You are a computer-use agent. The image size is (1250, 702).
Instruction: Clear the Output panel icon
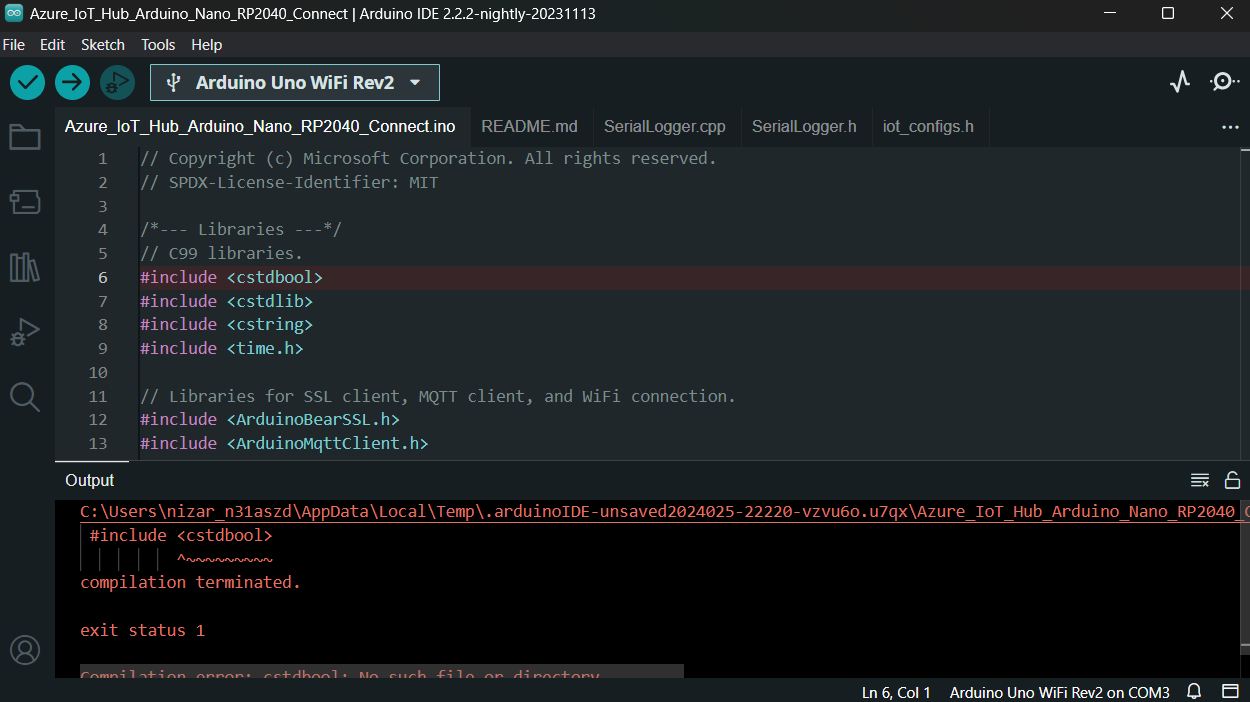[1200, 480]
